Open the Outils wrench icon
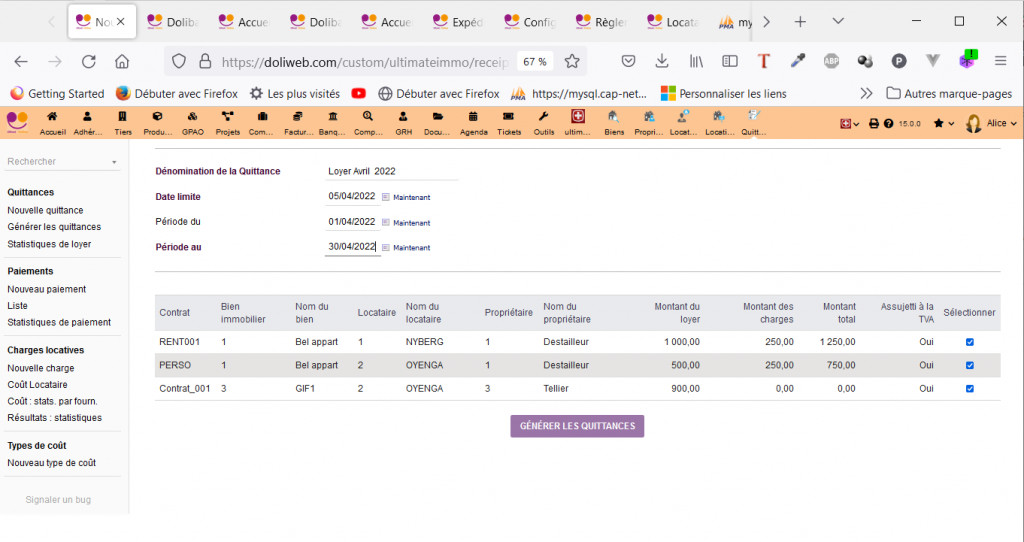Image resolution: width=1024 pixels, height=542 pixels. click(x=544, y=118)
